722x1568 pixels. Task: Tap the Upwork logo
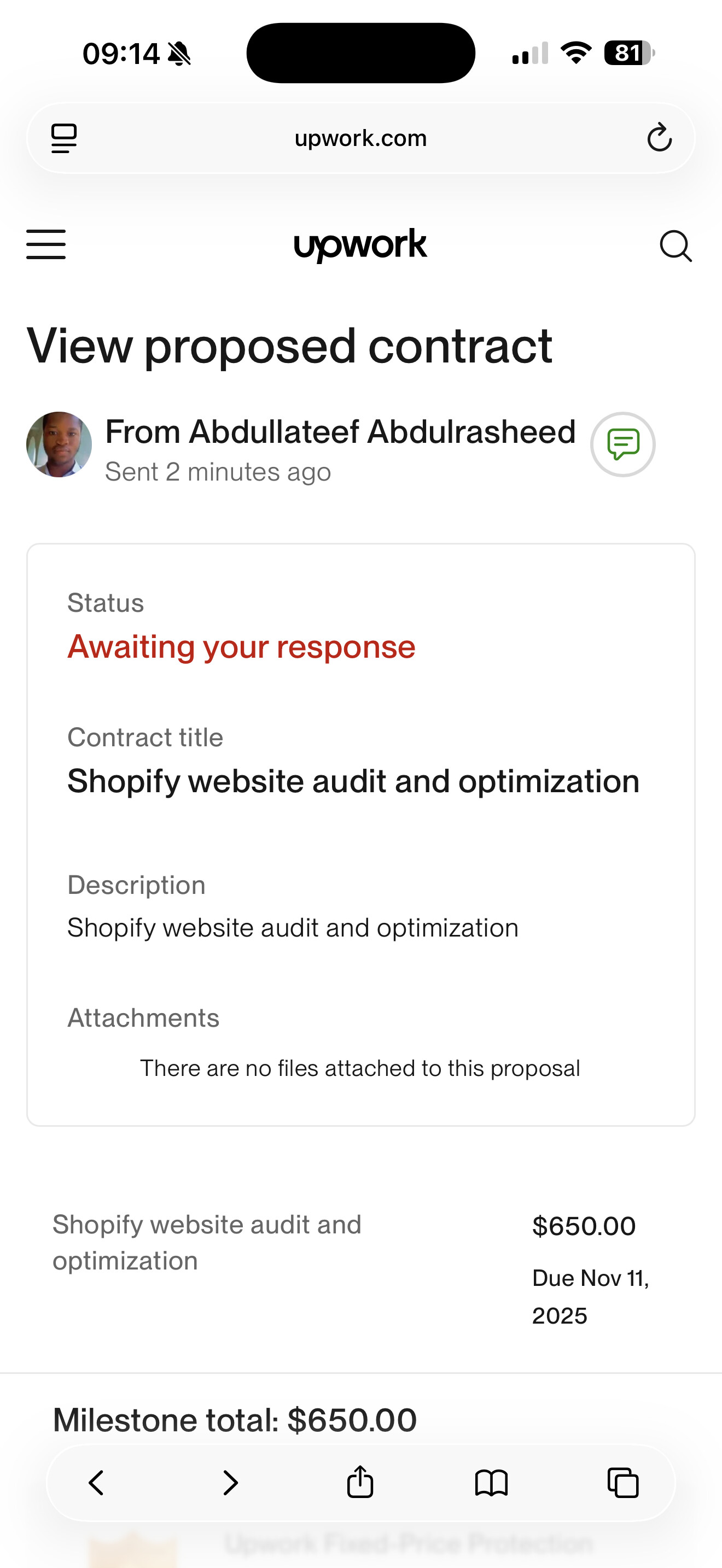click(360, 245)
